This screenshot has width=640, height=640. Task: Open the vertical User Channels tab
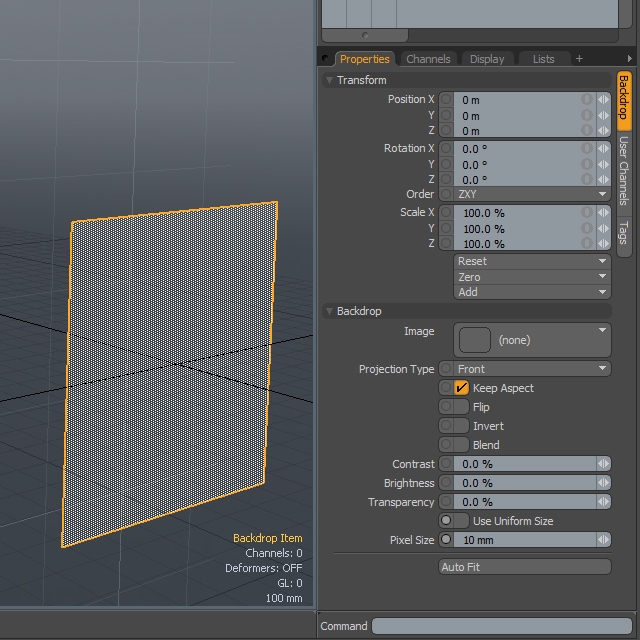point(624,170)
